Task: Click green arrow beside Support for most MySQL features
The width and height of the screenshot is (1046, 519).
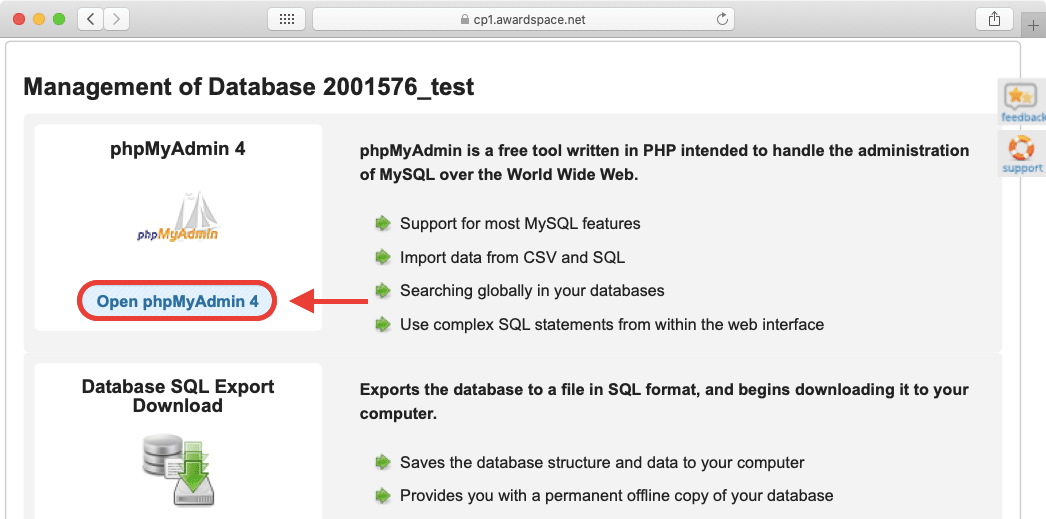Action: point(382,223)
